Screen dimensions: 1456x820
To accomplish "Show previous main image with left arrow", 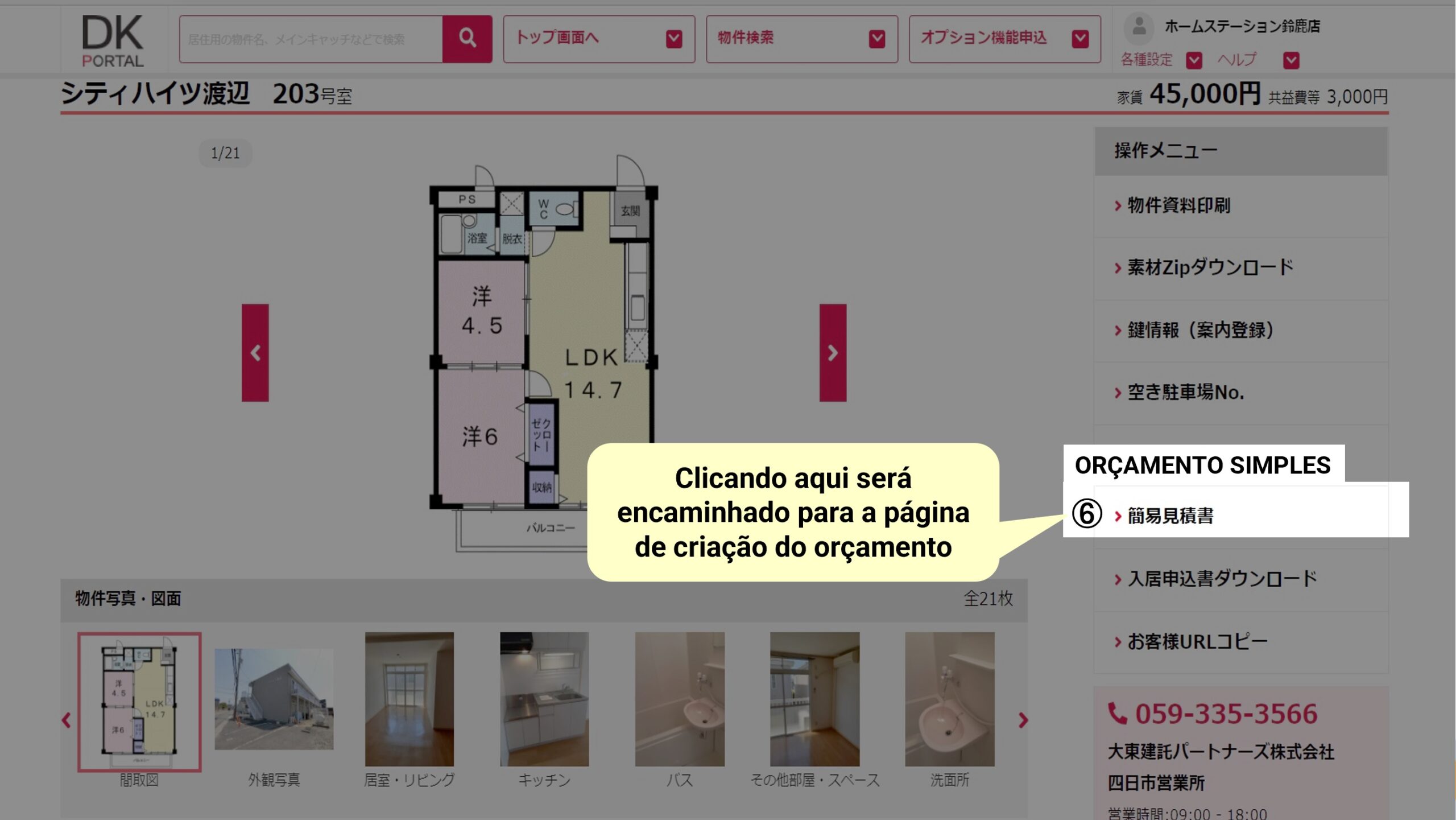I will click(255, 353).
